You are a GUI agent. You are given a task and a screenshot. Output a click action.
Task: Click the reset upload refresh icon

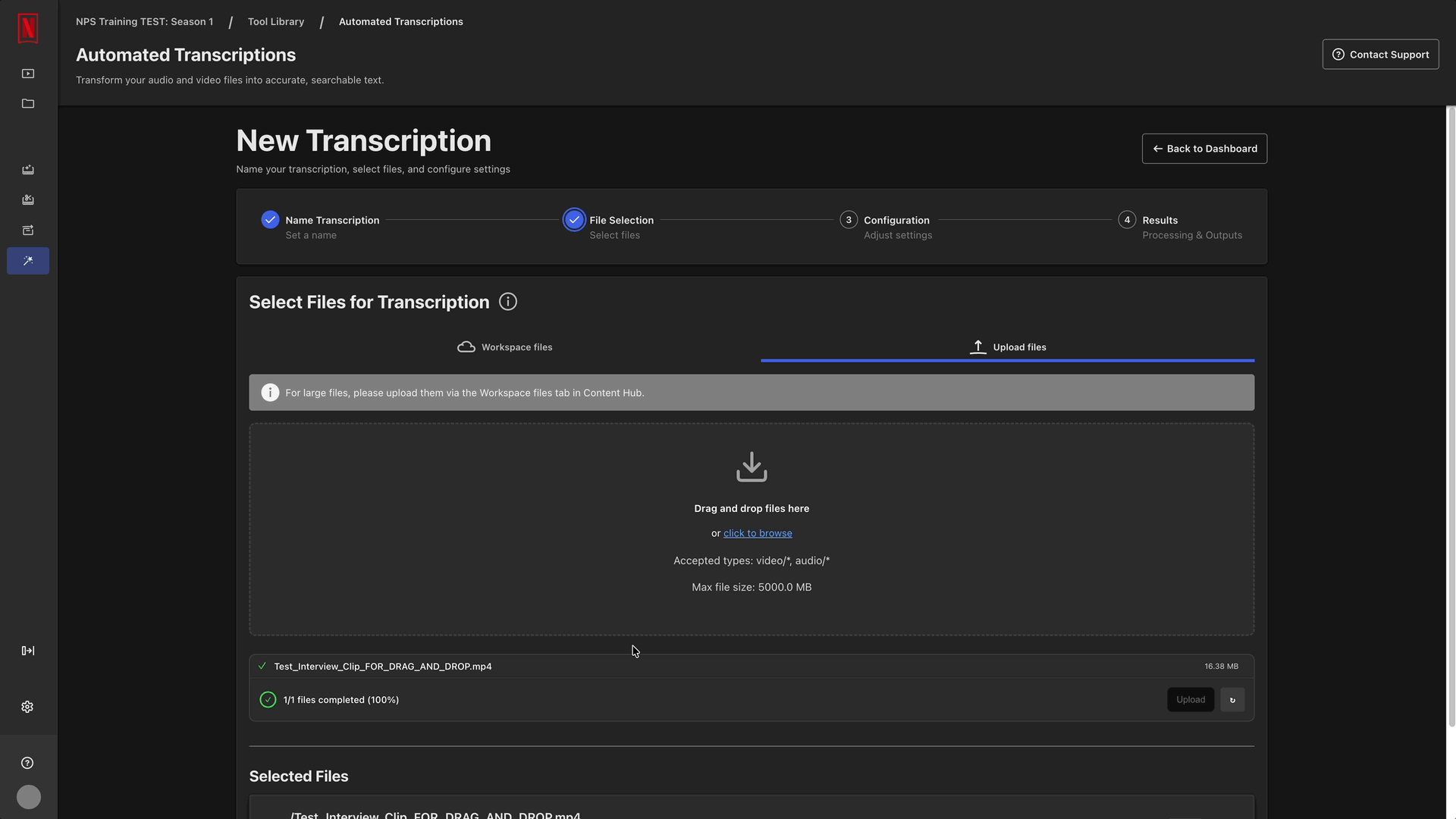coord(1232,700)
